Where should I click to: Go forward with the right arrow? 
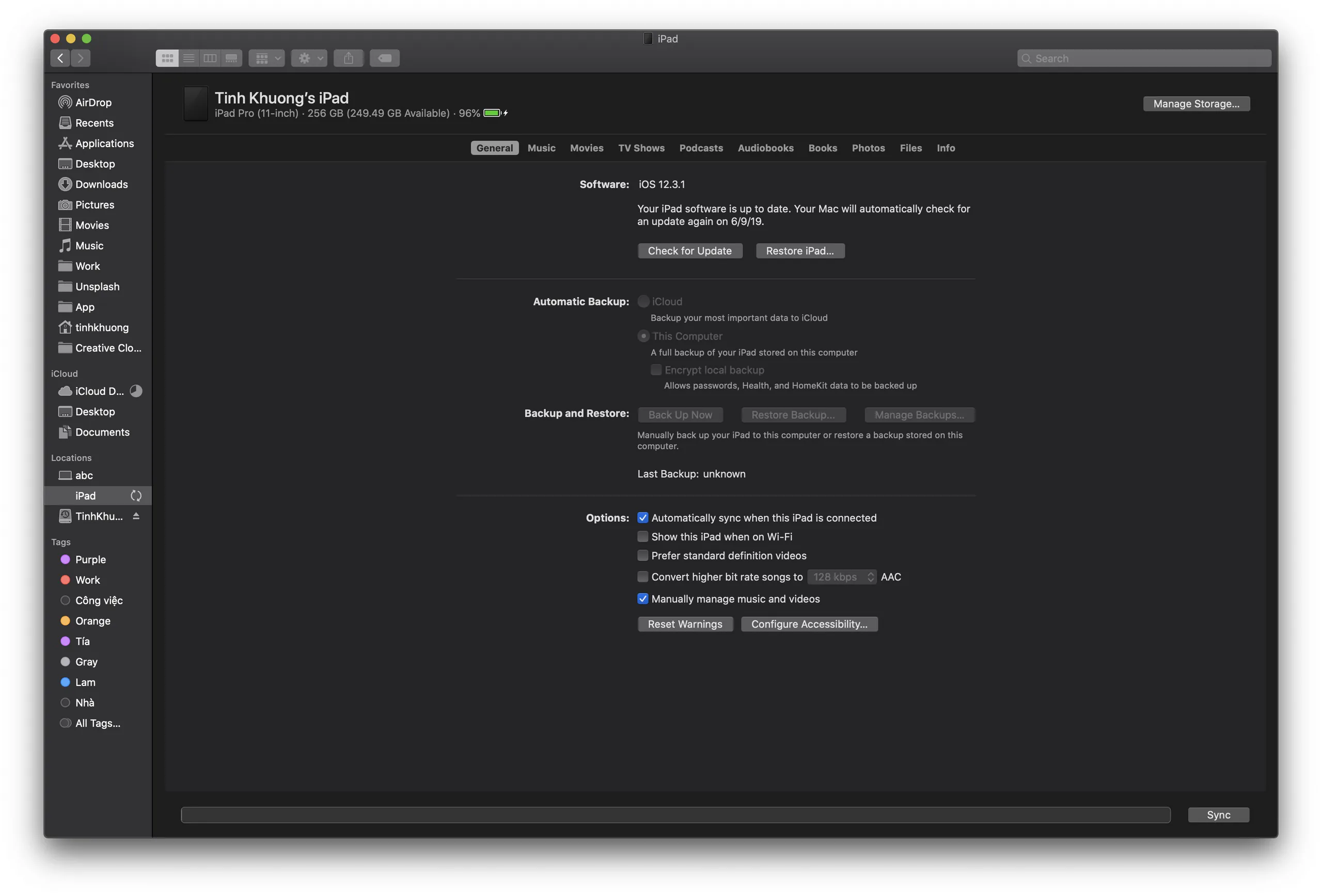pos(81,58)
